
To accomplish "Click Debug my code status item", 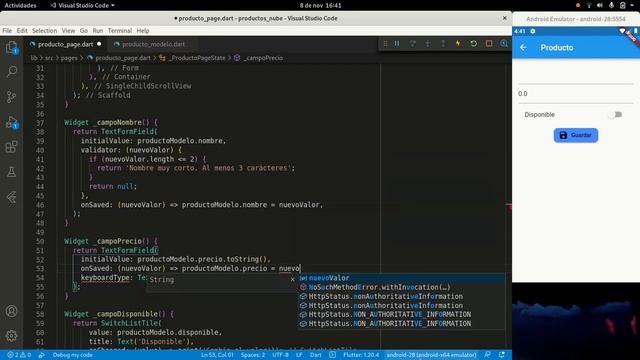I will click(73, 355).
